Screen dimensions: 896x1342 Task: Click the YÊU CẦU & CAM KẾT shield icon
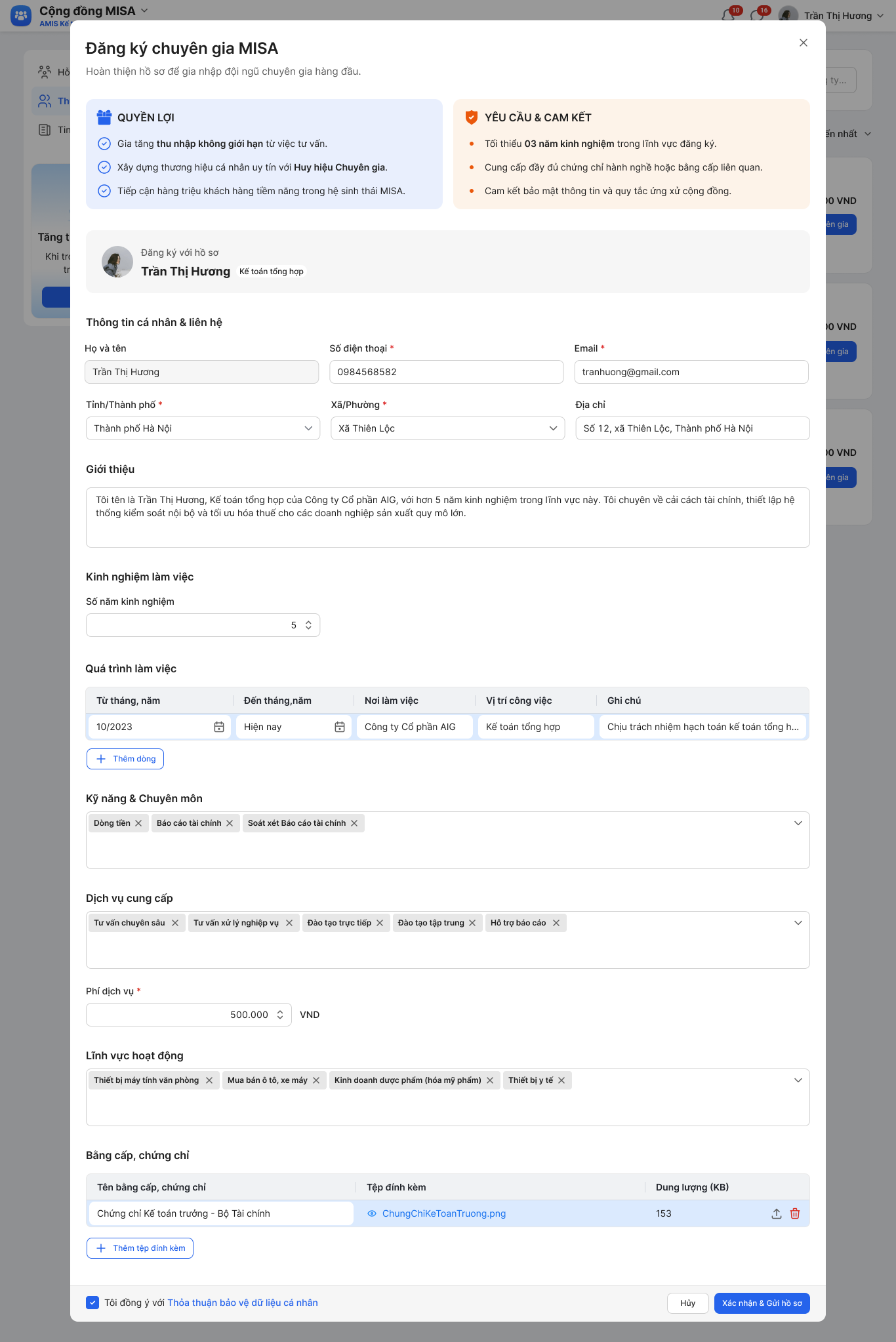click(471, 117)
